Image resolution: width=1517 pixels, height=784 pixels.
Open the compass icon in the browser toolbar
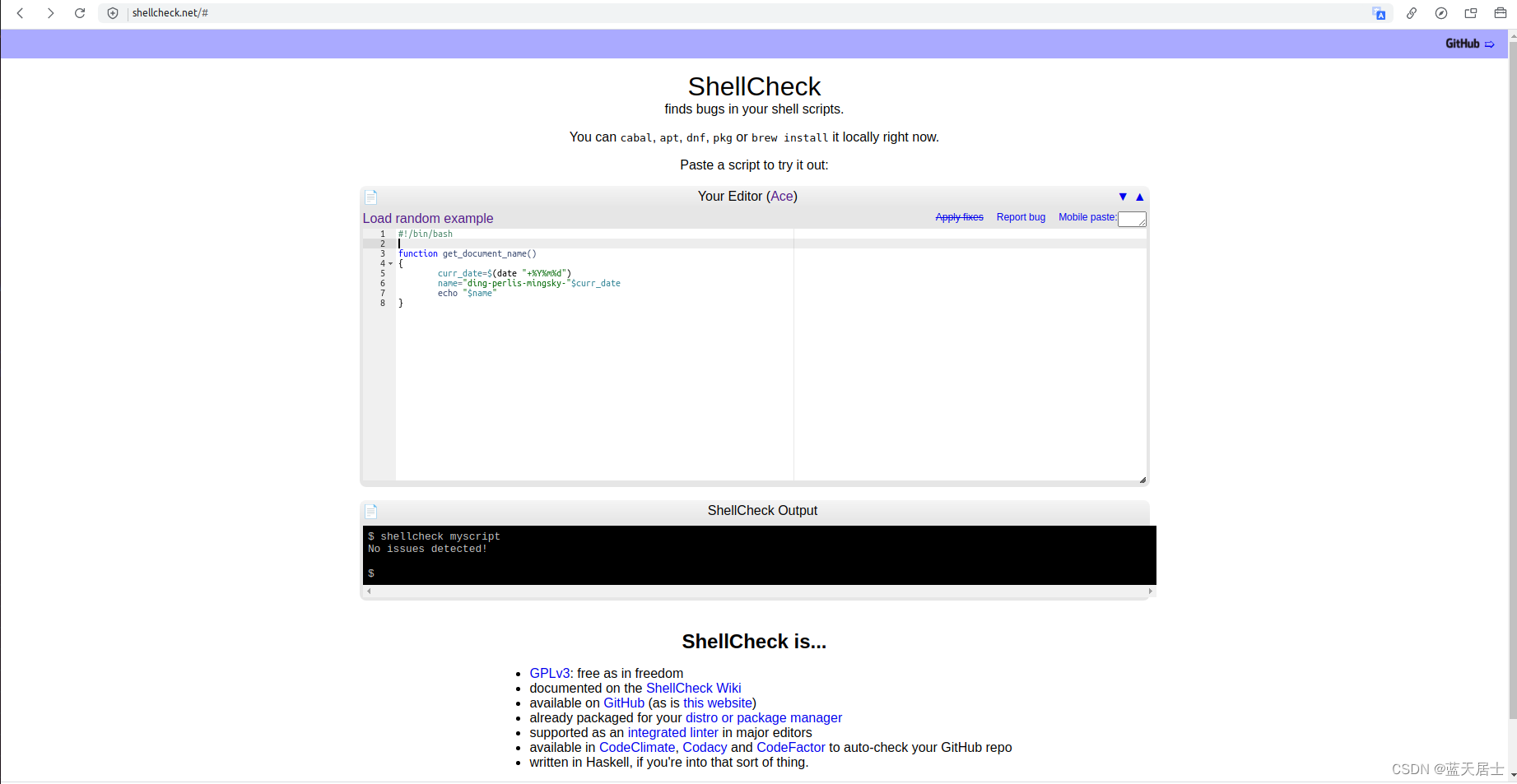pyautogui.click(x=1441, y=13)
